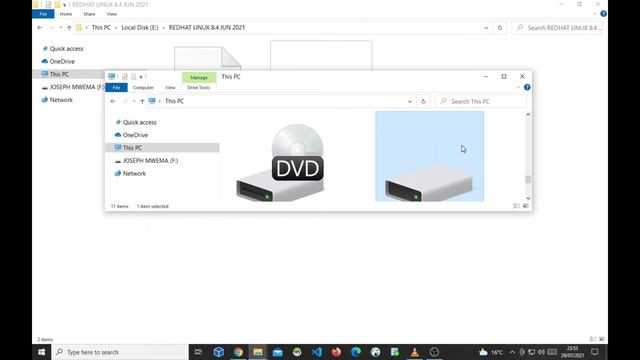Open Task View from taskbar
The image size is (640, 360).
(x=198, y=352)
